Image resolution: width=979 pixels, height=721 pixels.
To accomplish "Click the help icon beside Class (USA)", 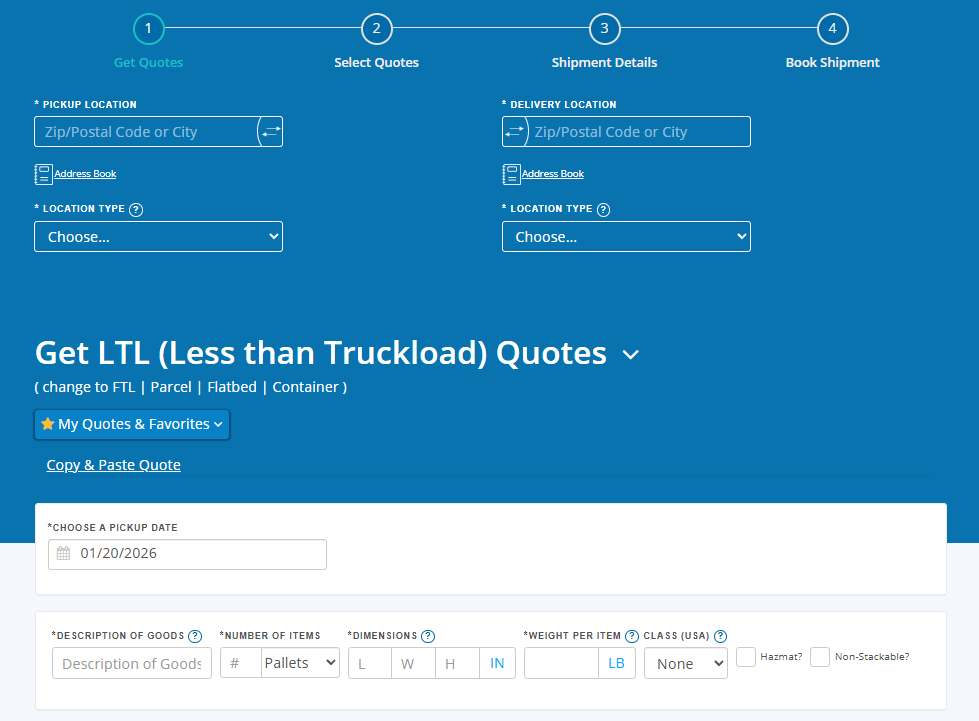I will pos(720,635).
